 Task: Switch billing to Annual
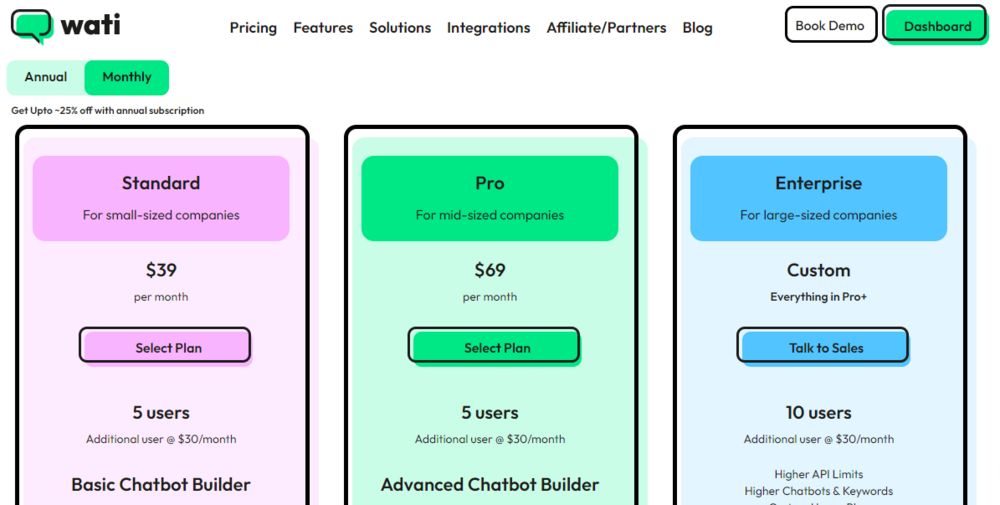46,77
